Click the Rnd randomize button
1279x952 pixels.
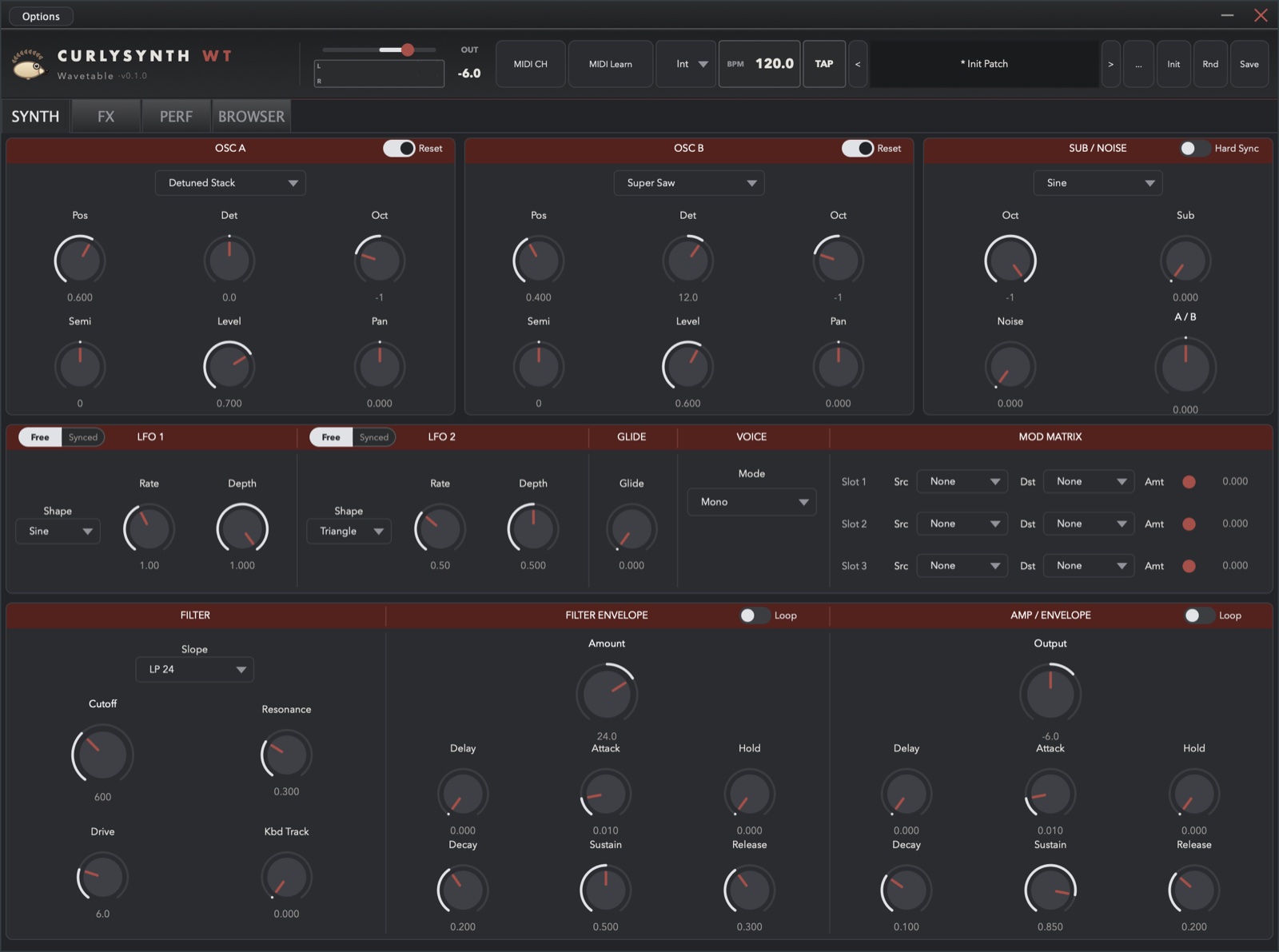[1210, 64]
